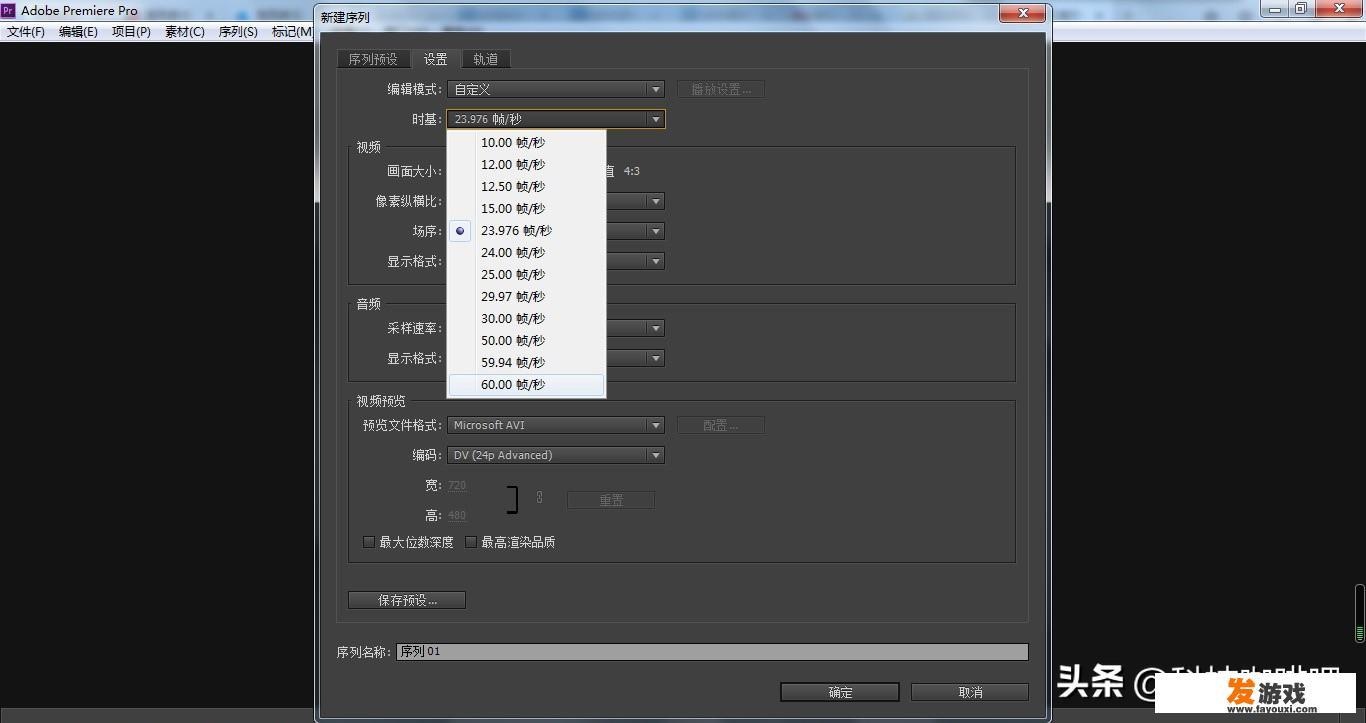Open the 编辑模式 dropdown set to 自定义
Image resolution: width=1366 pixels, height=723 pixels.
[555, 89]
